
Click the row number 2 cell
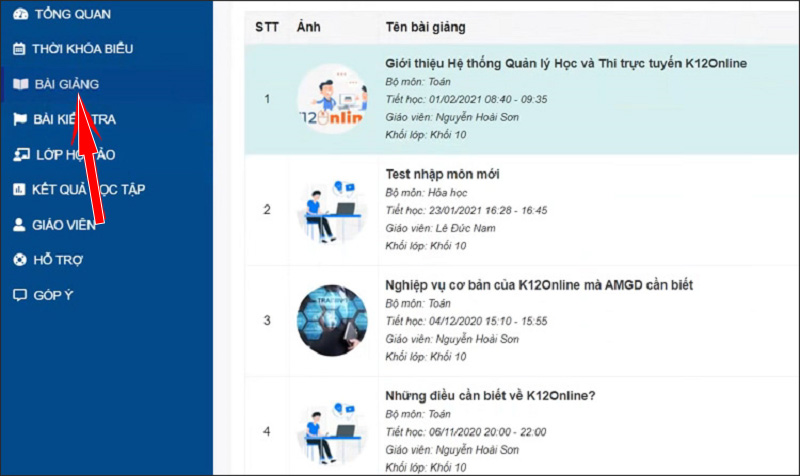[267, 210]
